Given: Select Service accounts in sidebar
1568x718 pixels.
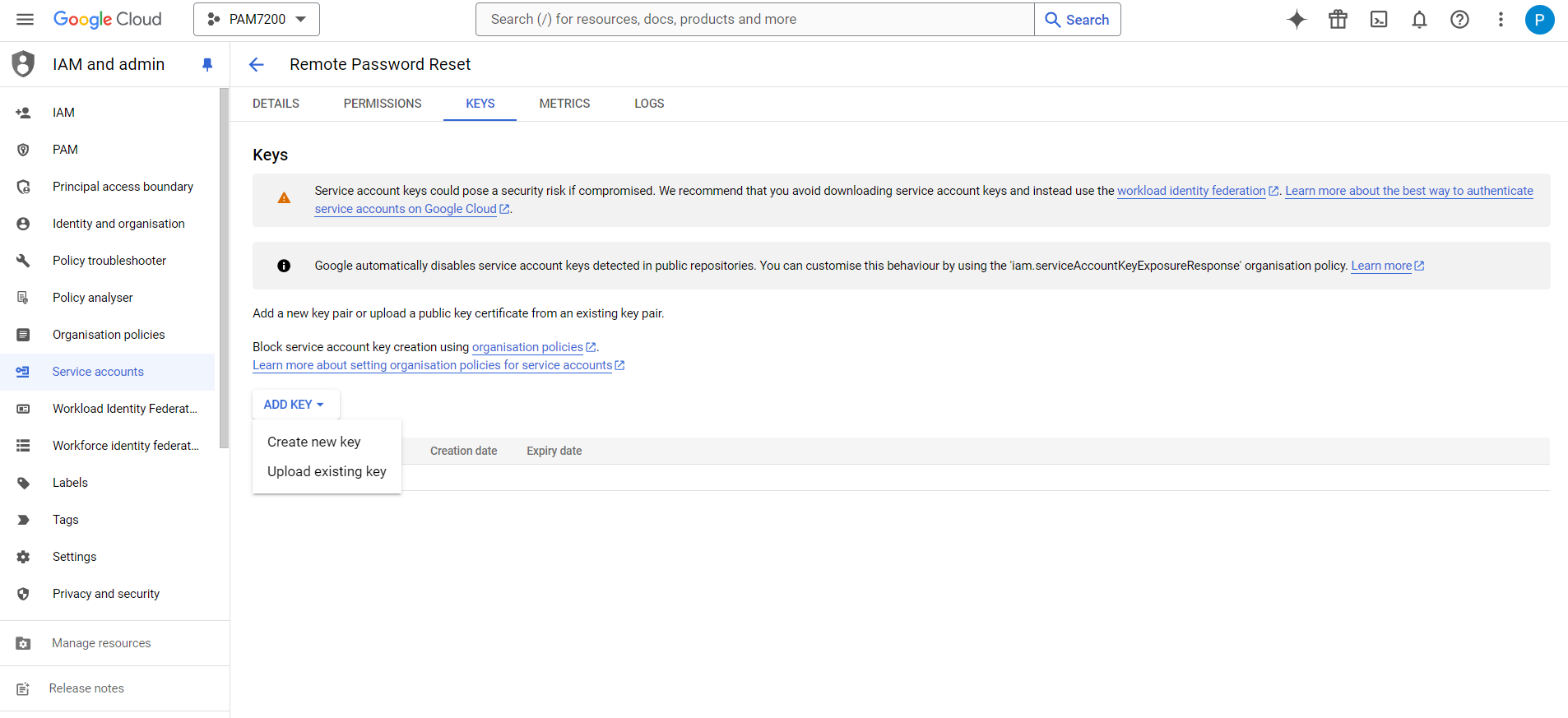Looking at the screenshot, I should coord(108,372).
